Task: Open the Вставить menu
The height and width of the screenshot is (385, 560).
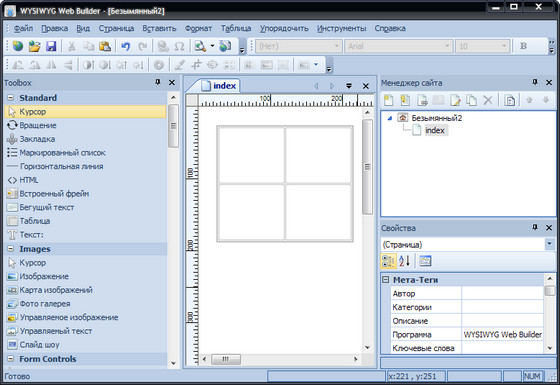Action: click(159, 28)
